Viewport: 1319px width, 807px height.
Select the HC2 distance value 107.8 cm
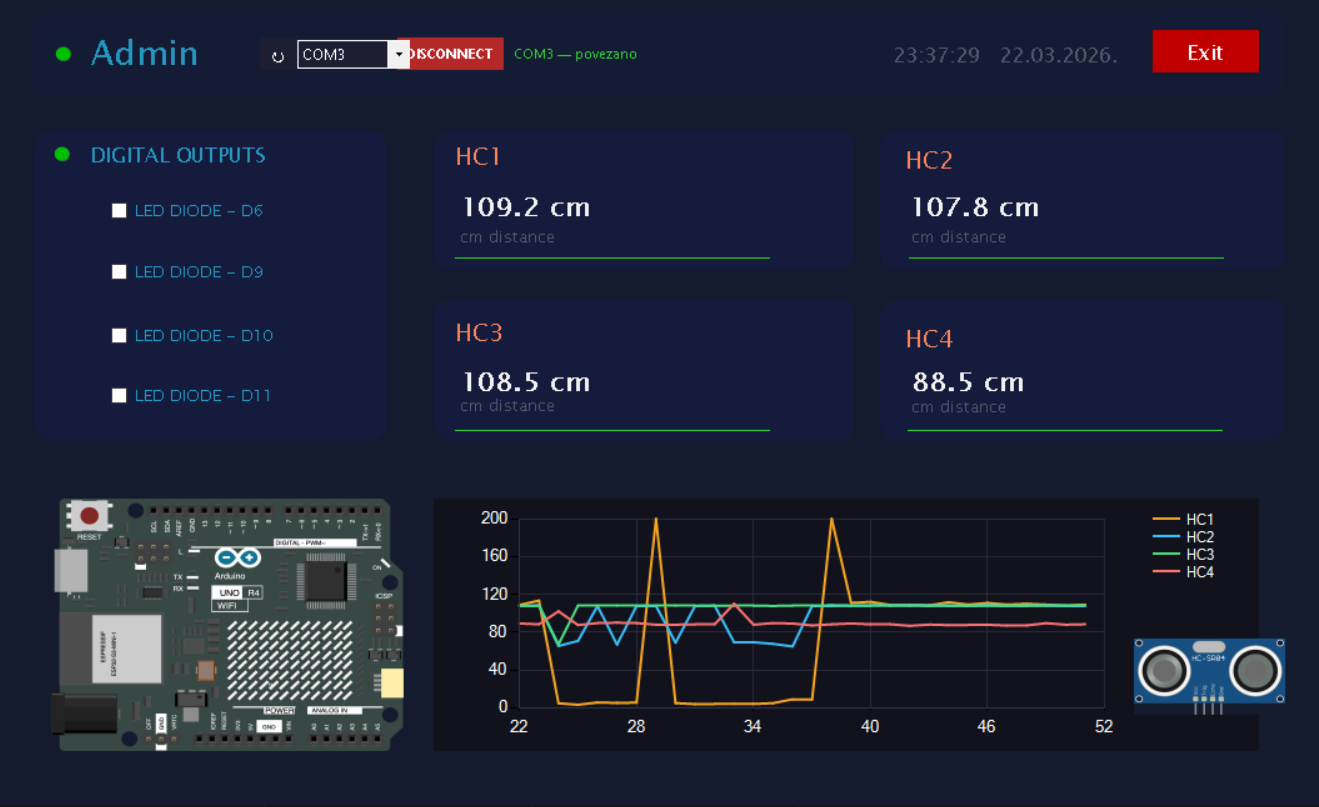tap(975, 207)
